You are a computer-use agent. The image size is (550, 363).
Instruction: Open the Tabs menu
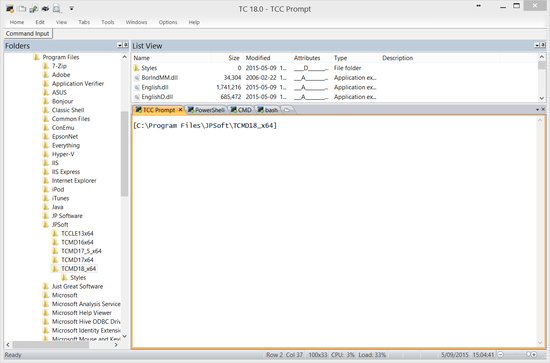tap(84, 22)
